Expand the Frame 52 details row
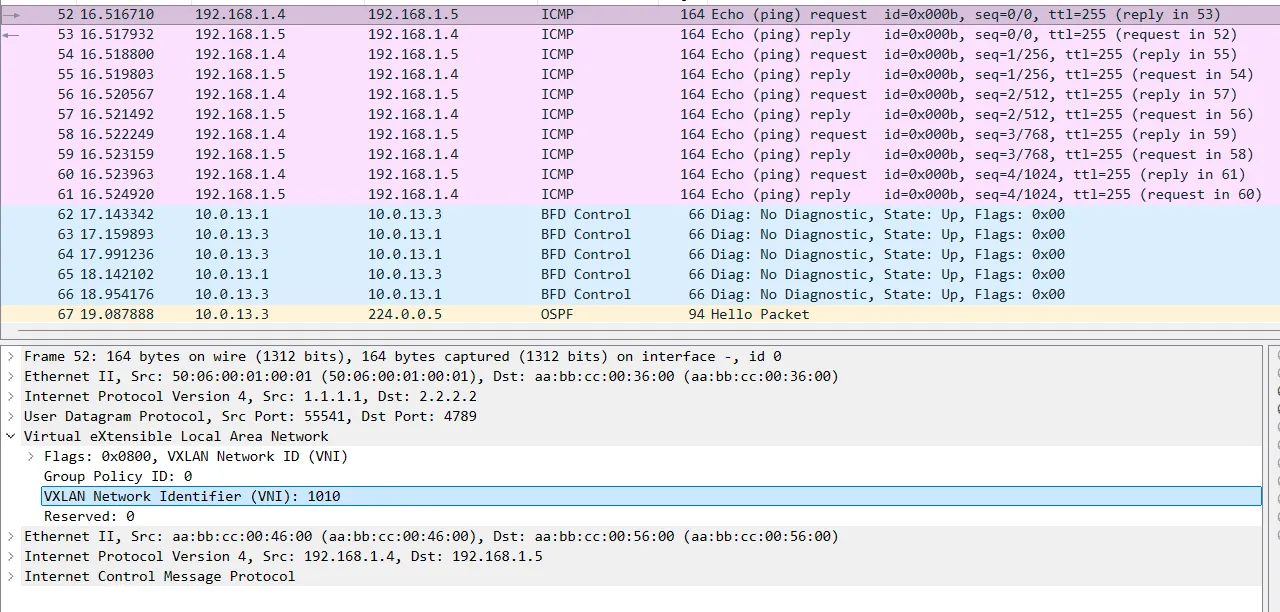This screenshot has width=1280, height=612. (11, 357)
